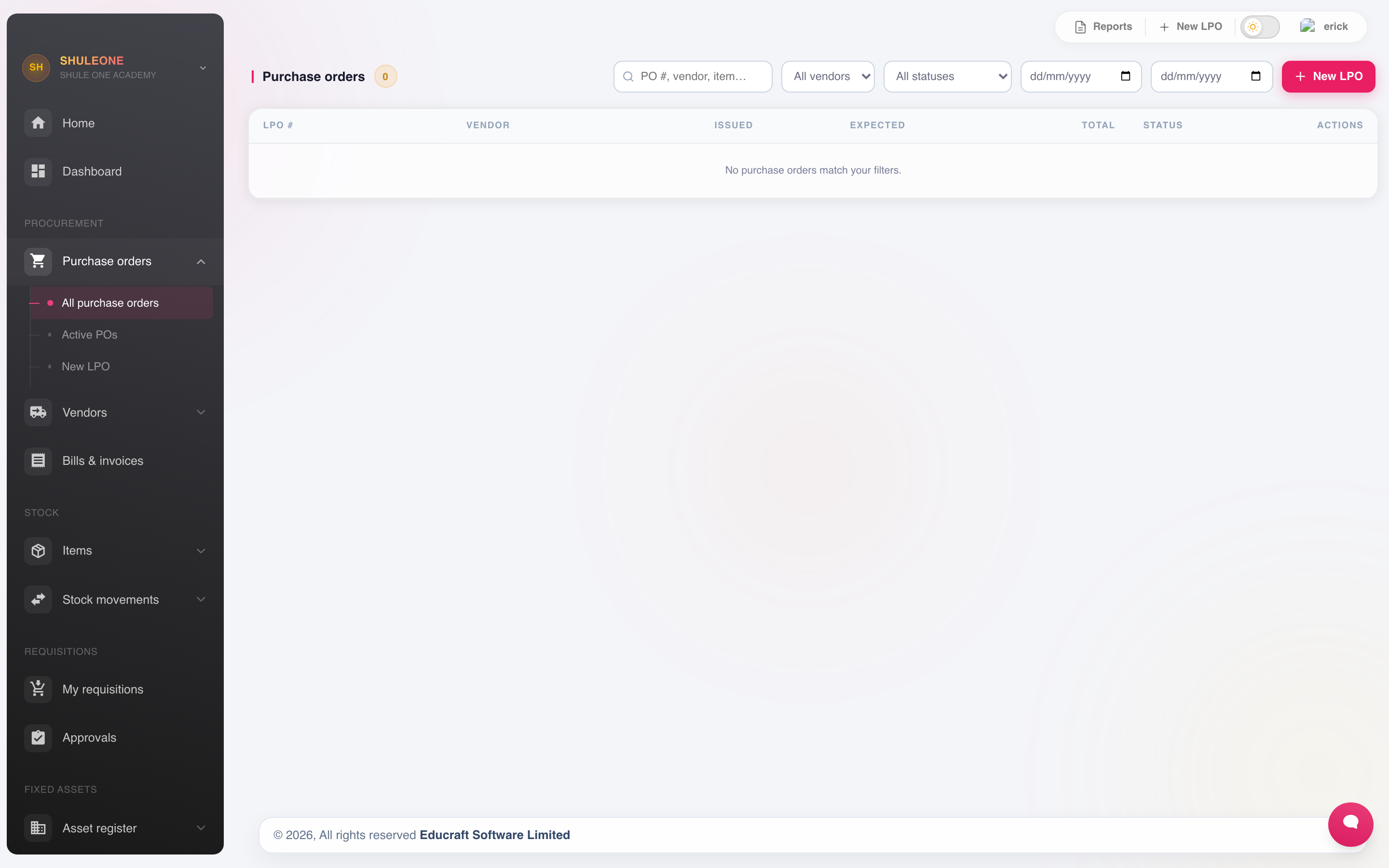The height and width of the screenshot is (868, 1389).
Task: Click the EXPECTED column header
Action: coord(877,125)
